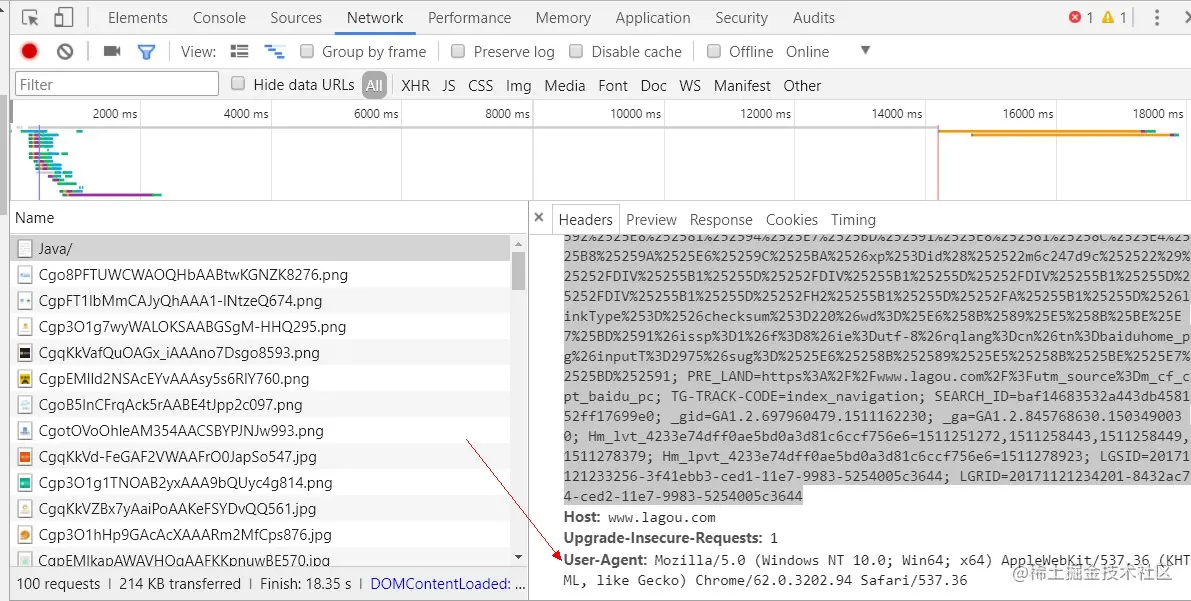The height and width of the screenshot is (601, 1191).
Task: Open the Security tab
Action: pos(741,17)
